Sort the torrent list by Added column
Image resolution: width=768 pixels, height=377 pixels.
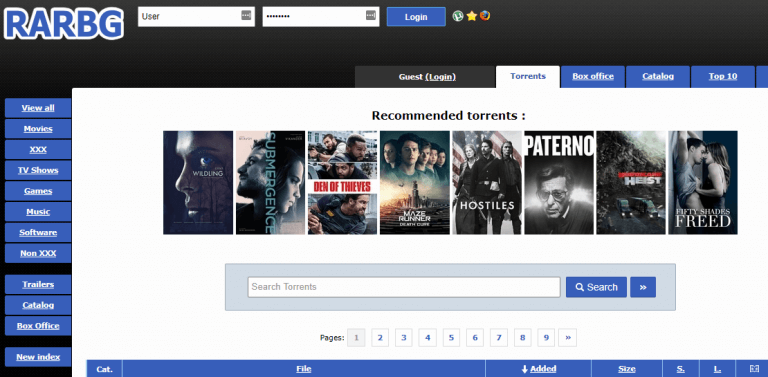(x=538, y=369)
